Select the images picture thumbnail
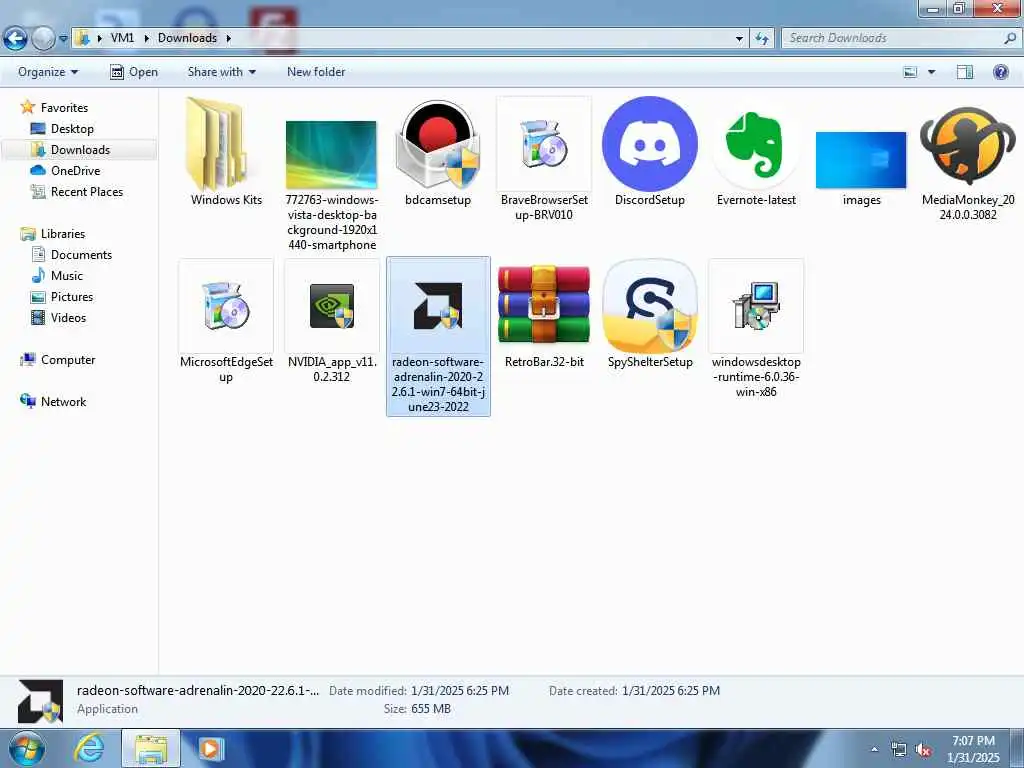Viewport: 1024px width, 768px height. click(861, 160)
